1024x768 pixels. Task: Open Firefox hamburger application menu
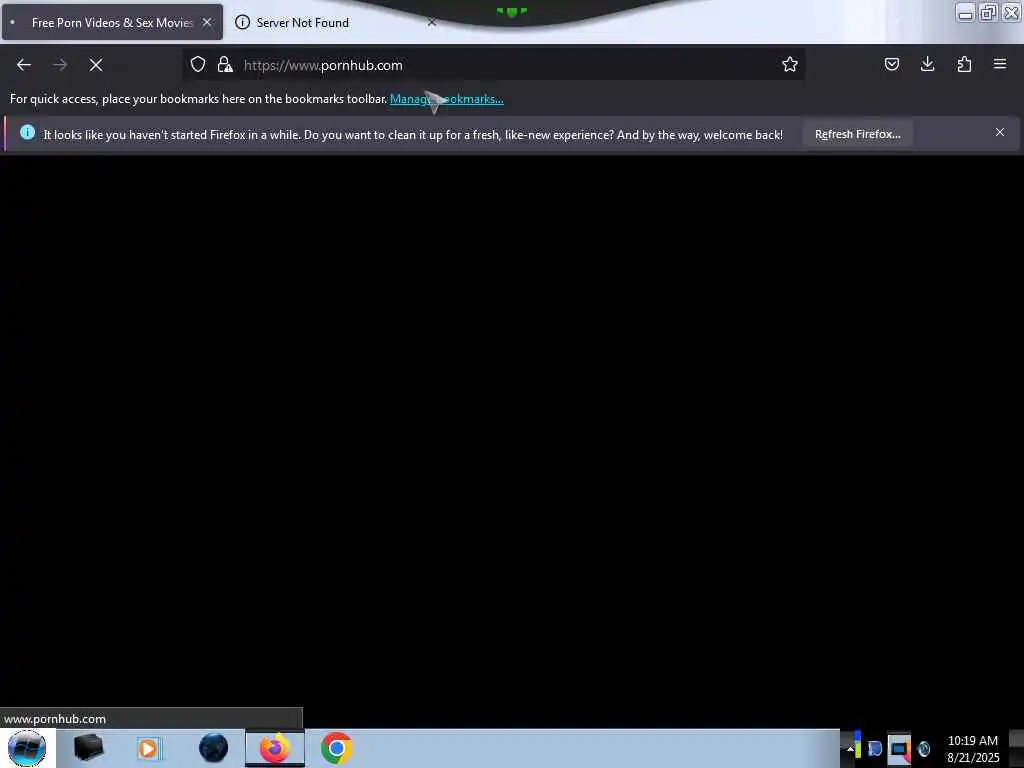[999, 64]
